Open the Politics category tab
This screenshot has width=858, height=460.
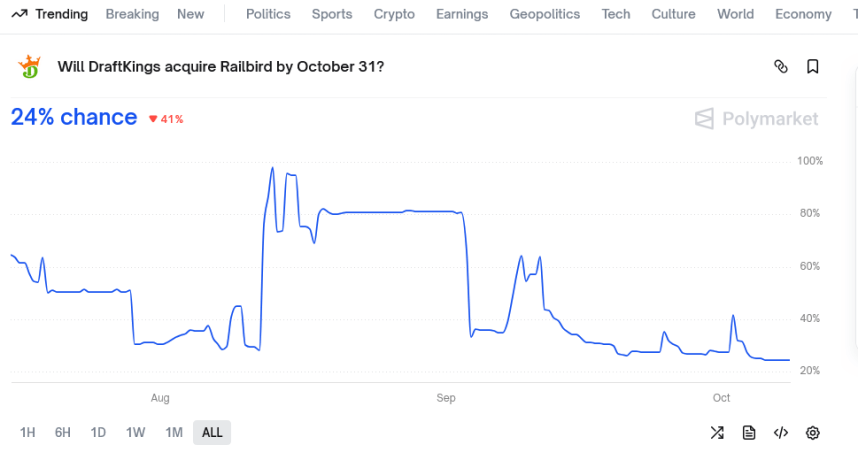[268, 14]
